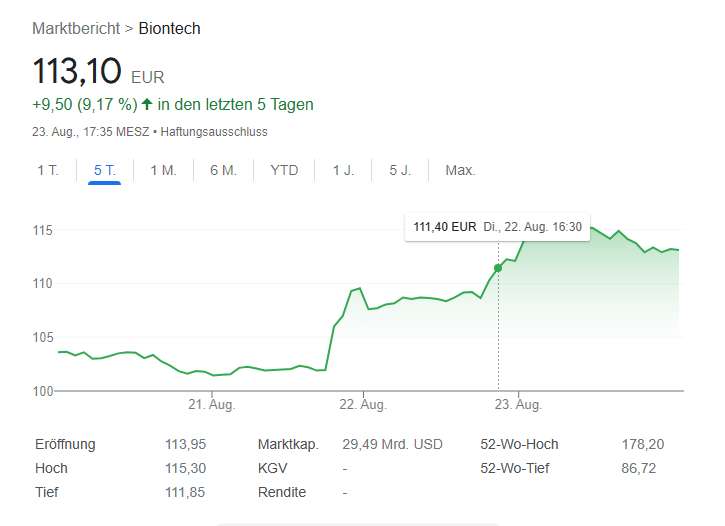Select the 5 T. time range tab

(104, 170)
